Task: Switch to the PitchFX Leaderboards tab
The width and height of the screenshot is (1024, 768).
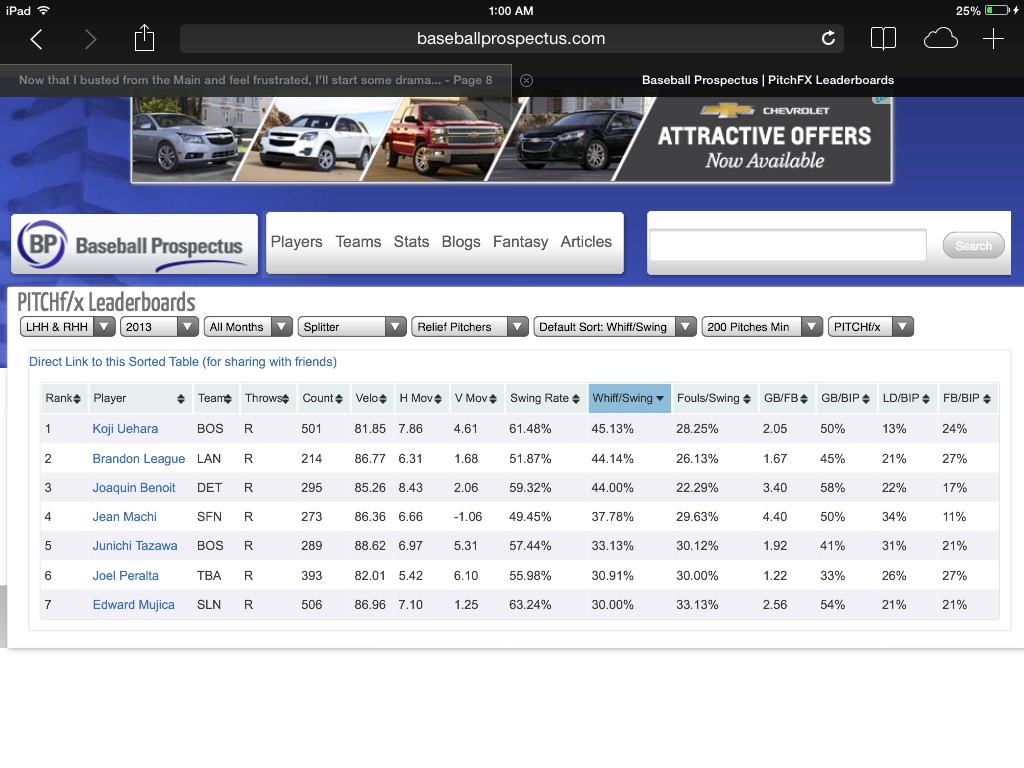Action: [767, 80]
